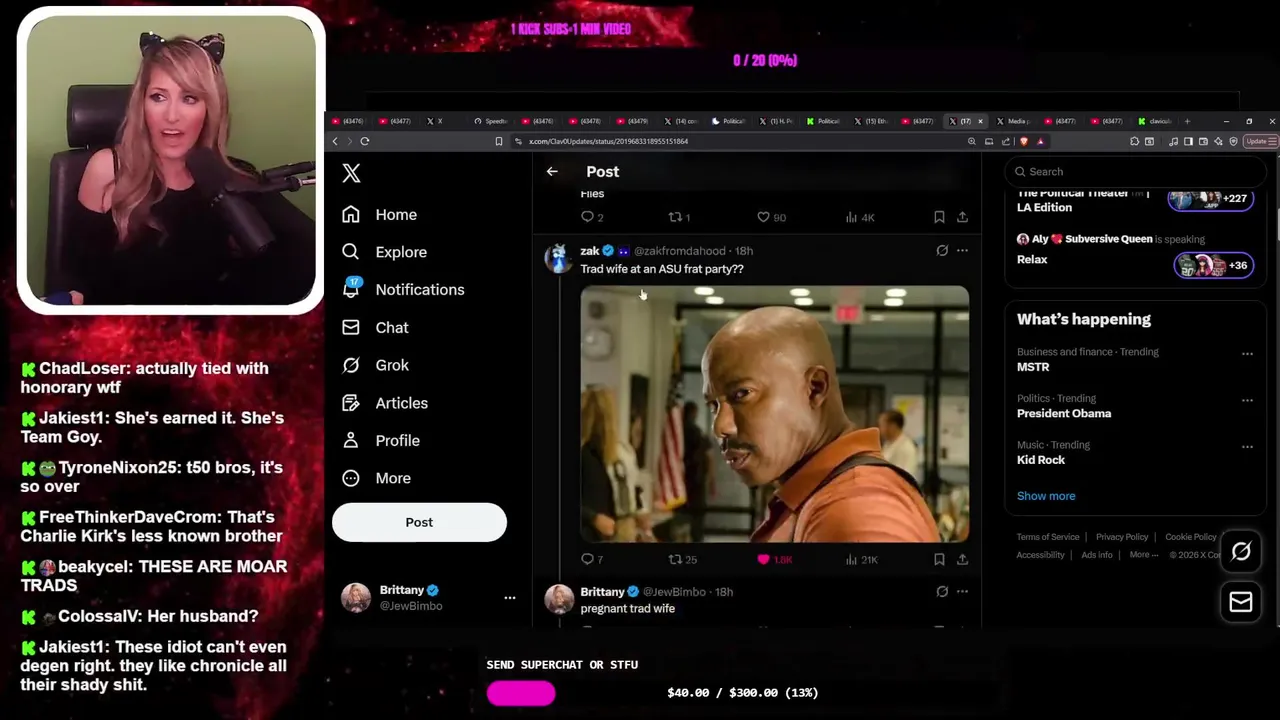Open Grok icon on zak post
Image resolution: width=1280 pixels, height=720 pixels.
click(x=942, y=251)
